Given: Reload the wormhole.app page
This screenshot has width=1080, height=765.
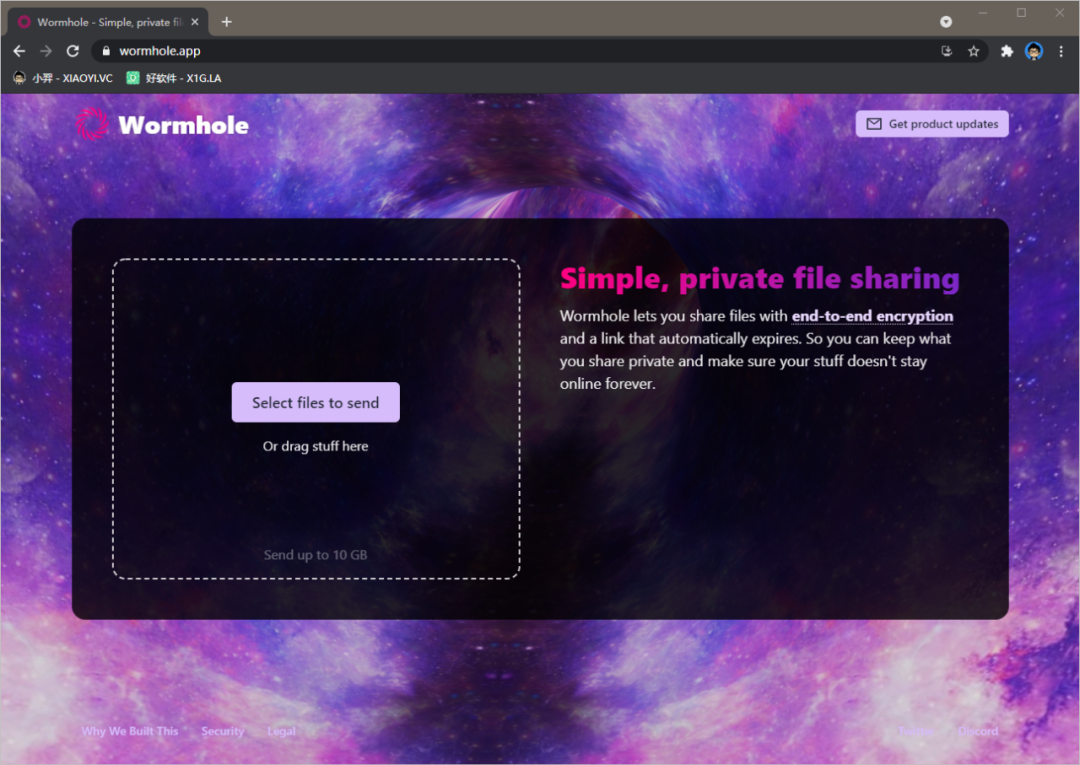Looking at the screenshot, I should point(72,51).
